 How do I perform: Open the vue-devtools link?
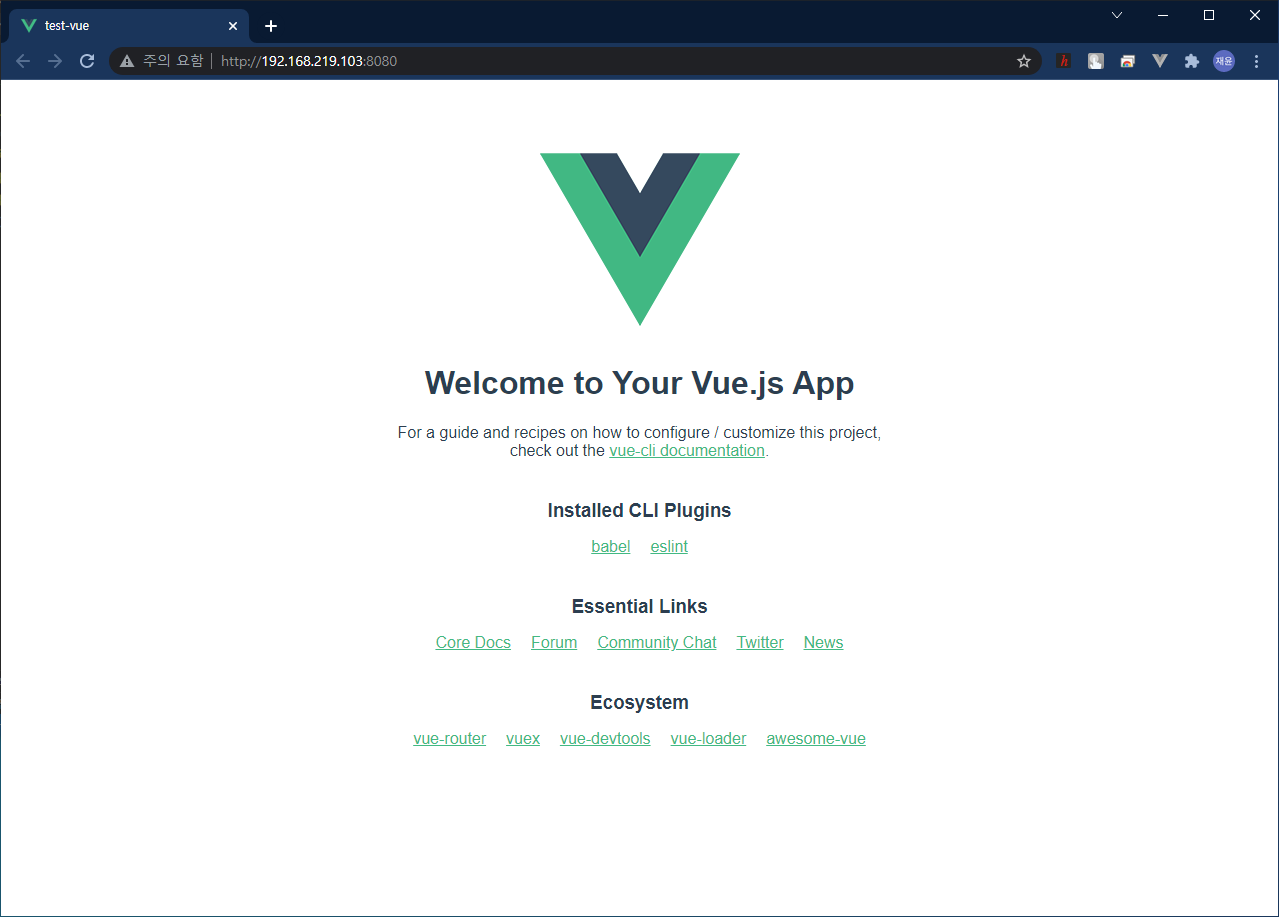pos(605,738)
